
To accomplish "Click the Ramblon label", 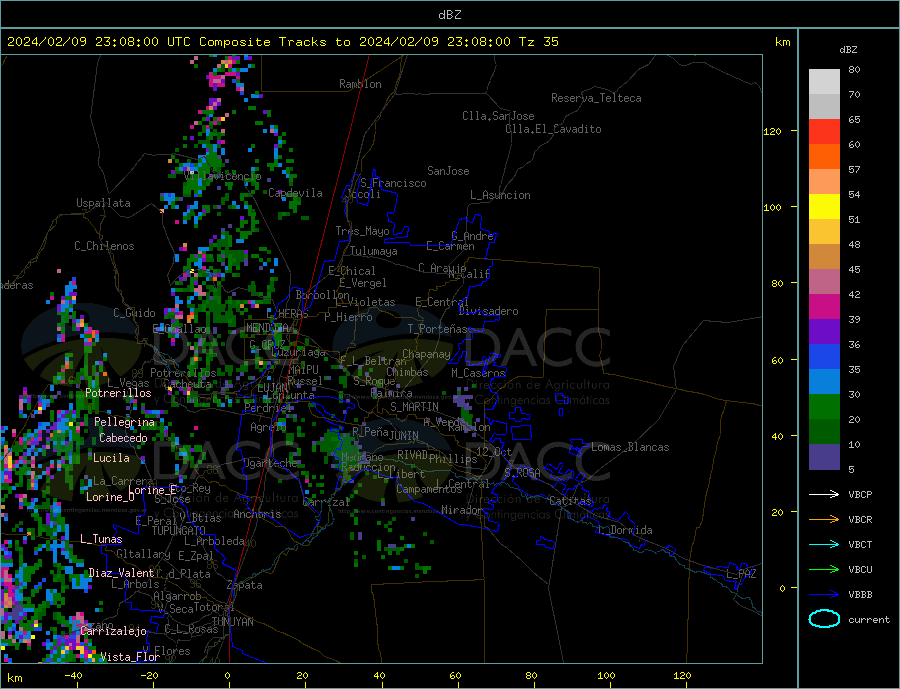I will [x=360, y=84].
